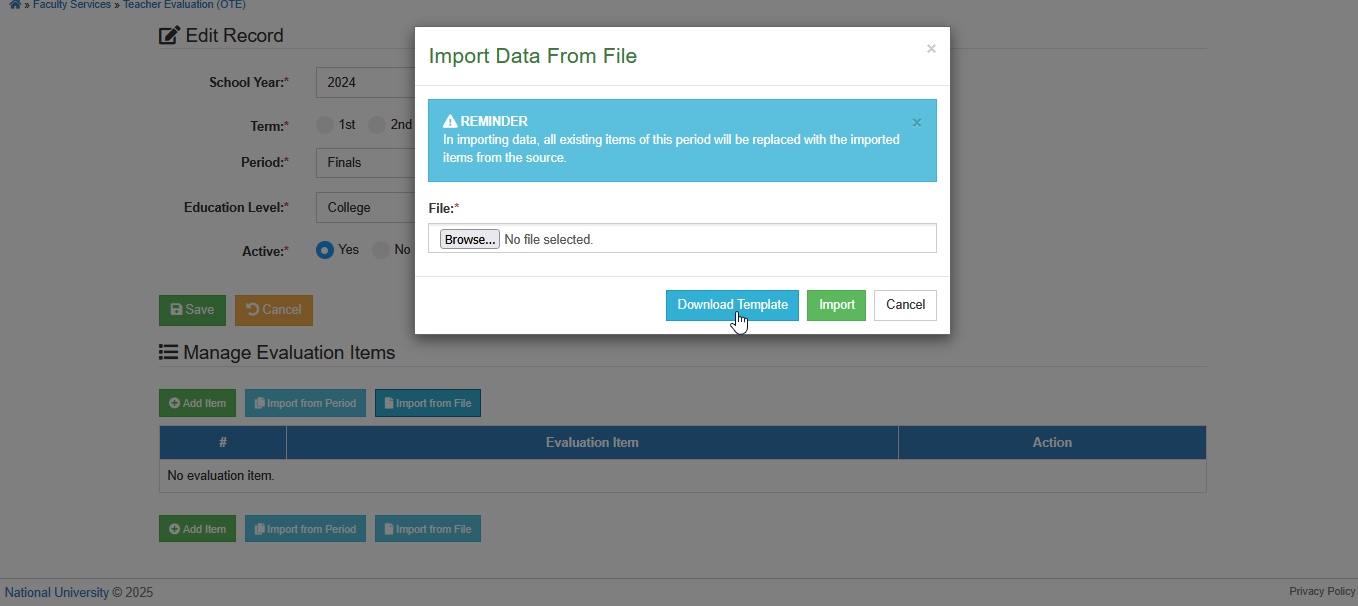Click the list icon beside Manage Evaluation Items
The width and height of the screenshot is (1358, 606).
(169, 353)
